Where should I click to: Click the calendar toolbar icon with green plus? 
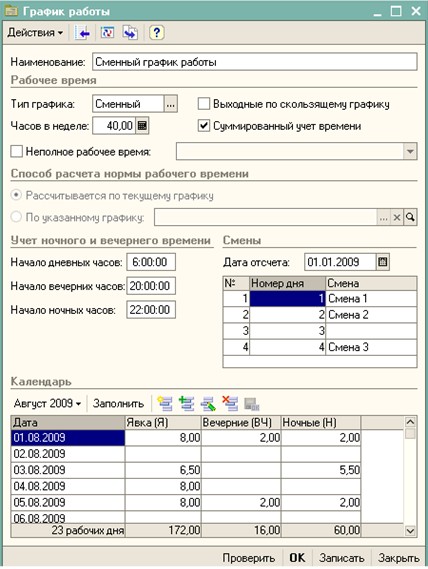point(187,404)
